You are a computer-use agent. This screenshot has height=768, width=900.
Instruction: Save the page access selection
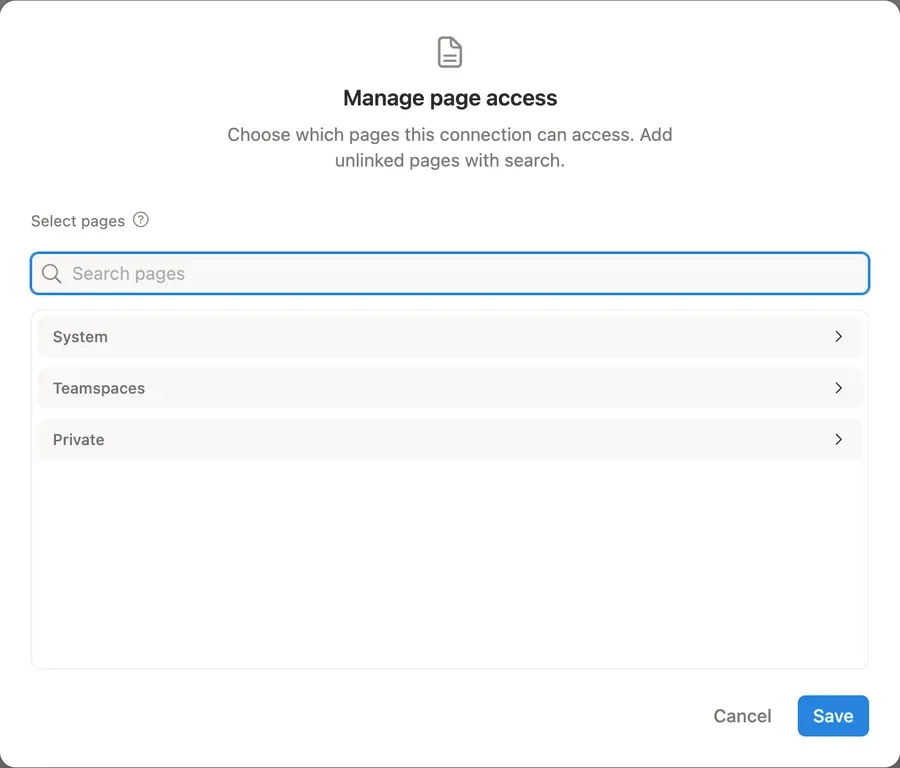833,716
